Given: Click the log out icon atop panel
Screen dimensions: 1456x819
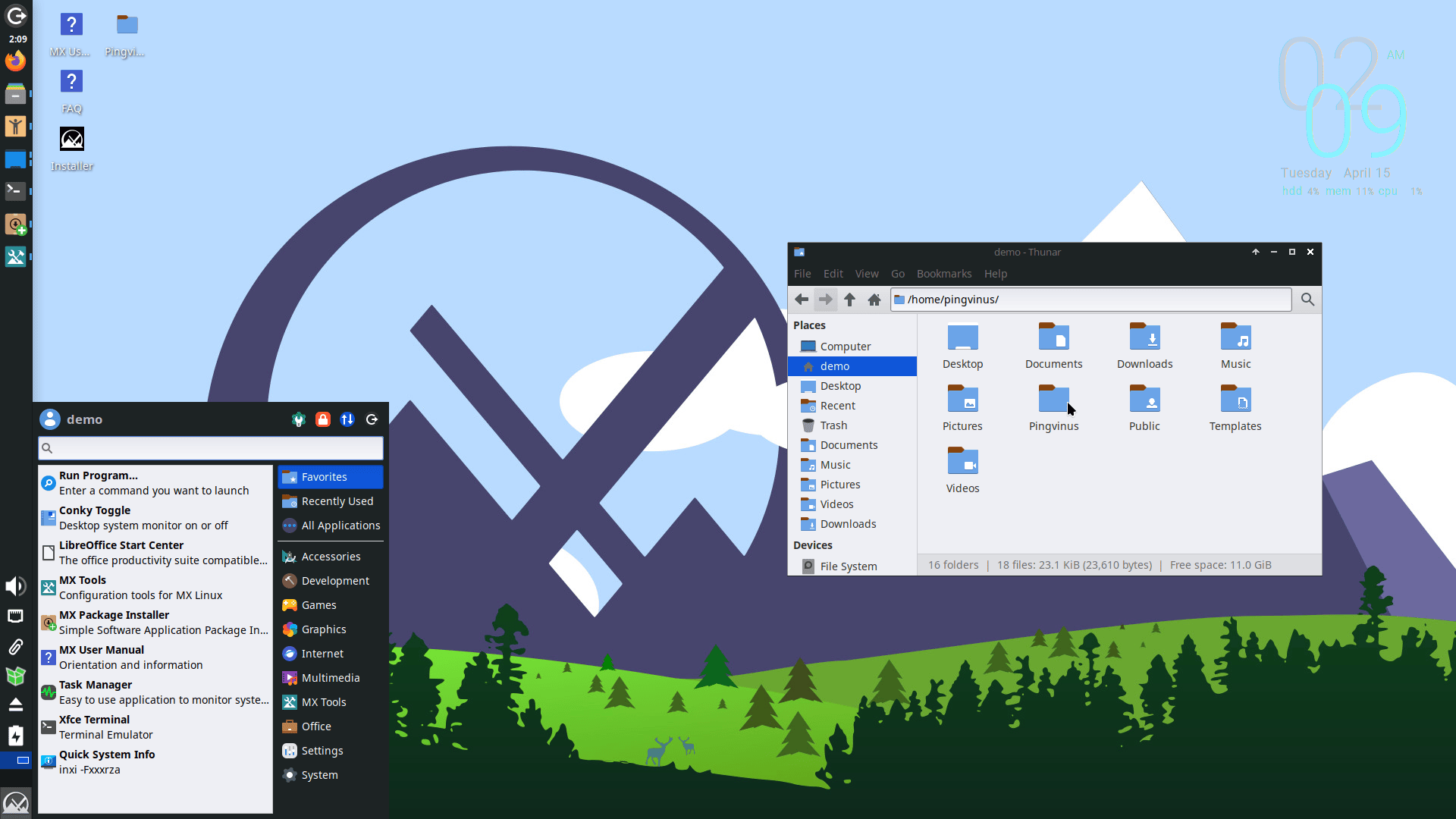Looking at the screenshot, I should pos(16,15).
